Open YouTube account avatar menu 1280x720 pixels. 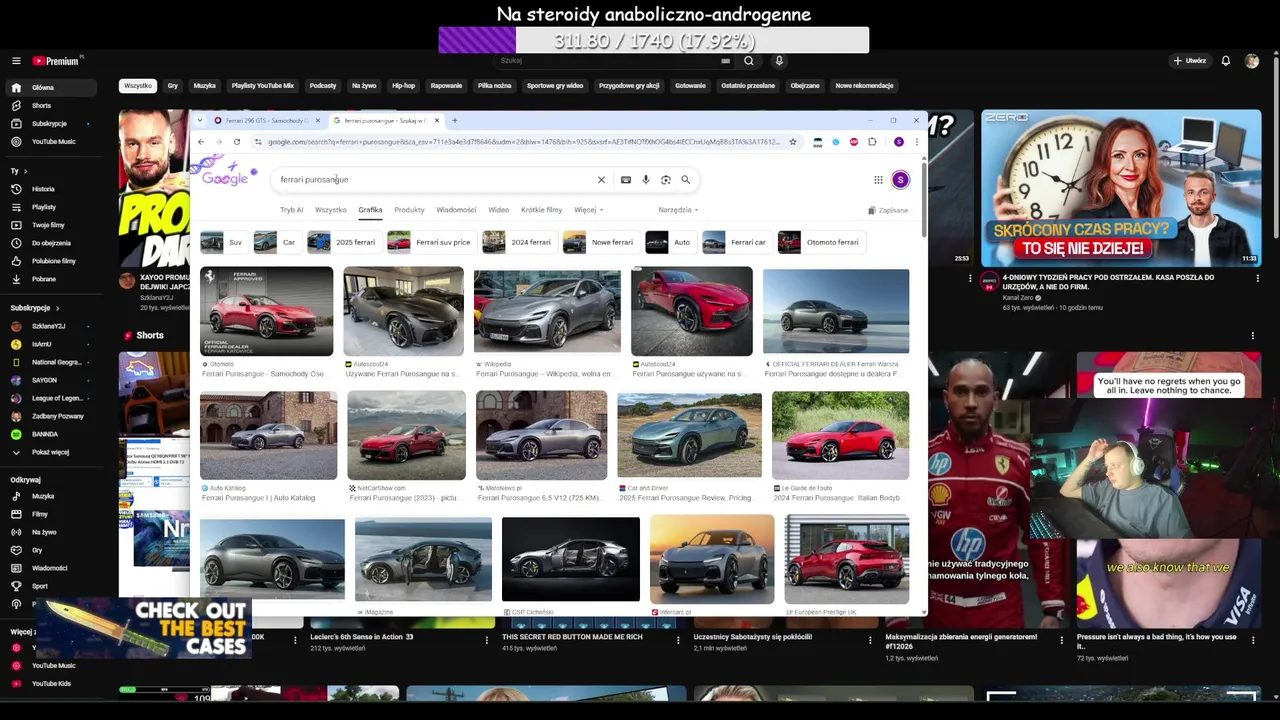pos(1252,61)
